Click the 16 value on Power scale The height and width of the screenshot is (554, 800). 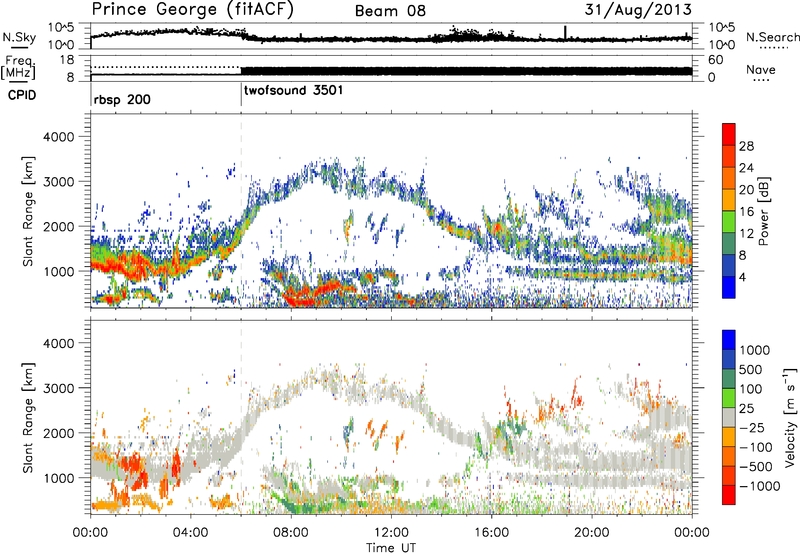point(746,212)
